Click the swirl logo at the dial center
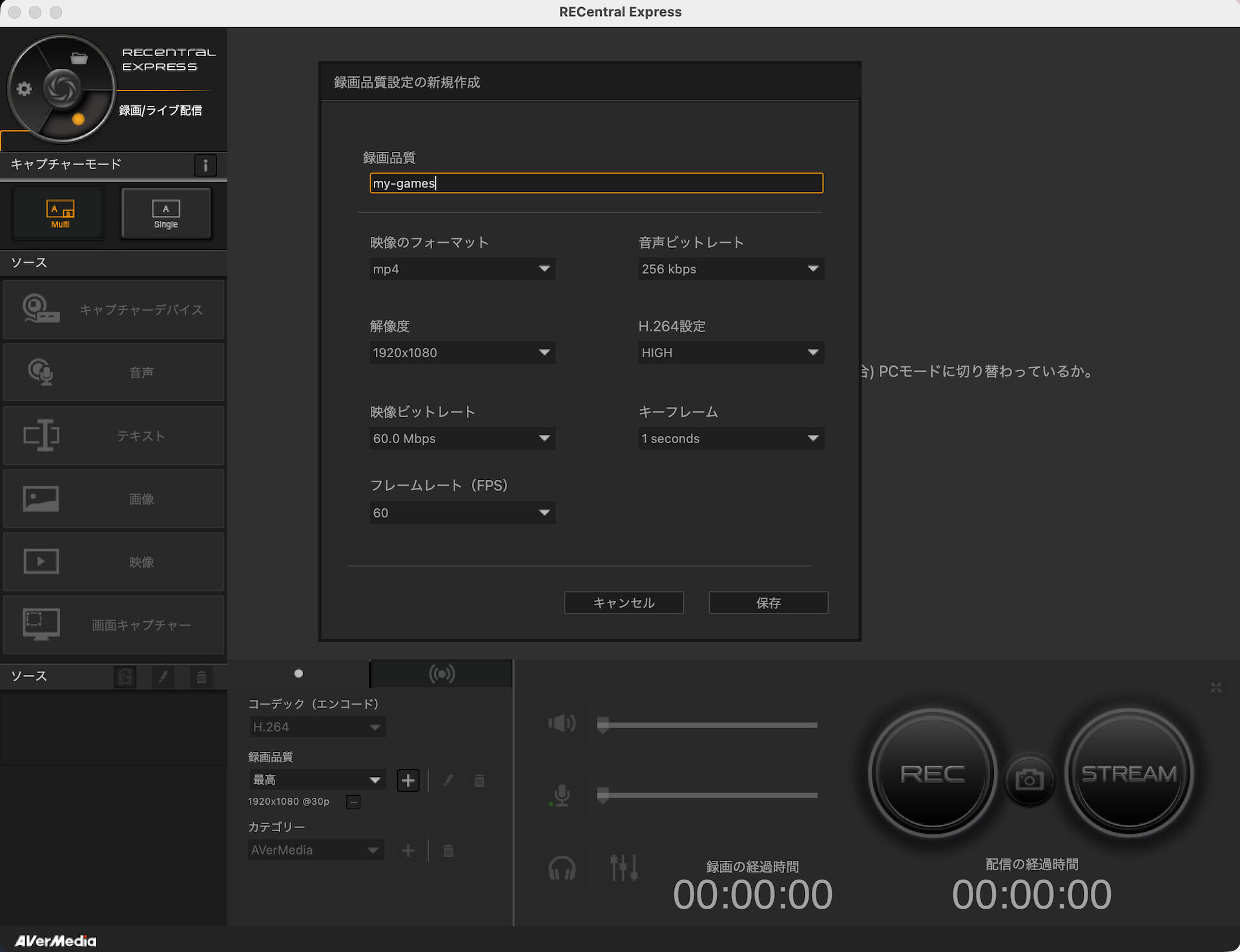The height and width of the screenshot is (952, 1240). (62, 88)
